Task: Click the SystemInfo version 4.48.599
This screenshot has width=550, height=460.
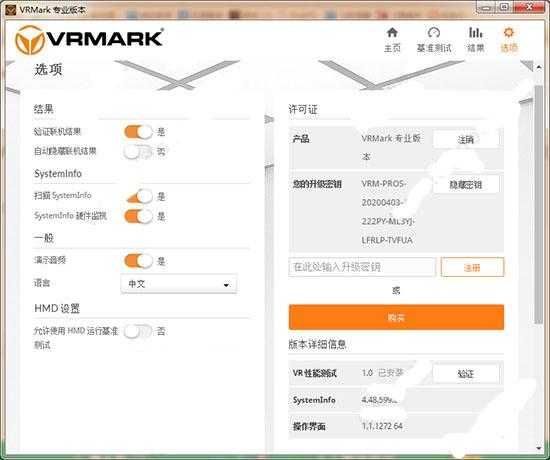Action: click(380, 399)
